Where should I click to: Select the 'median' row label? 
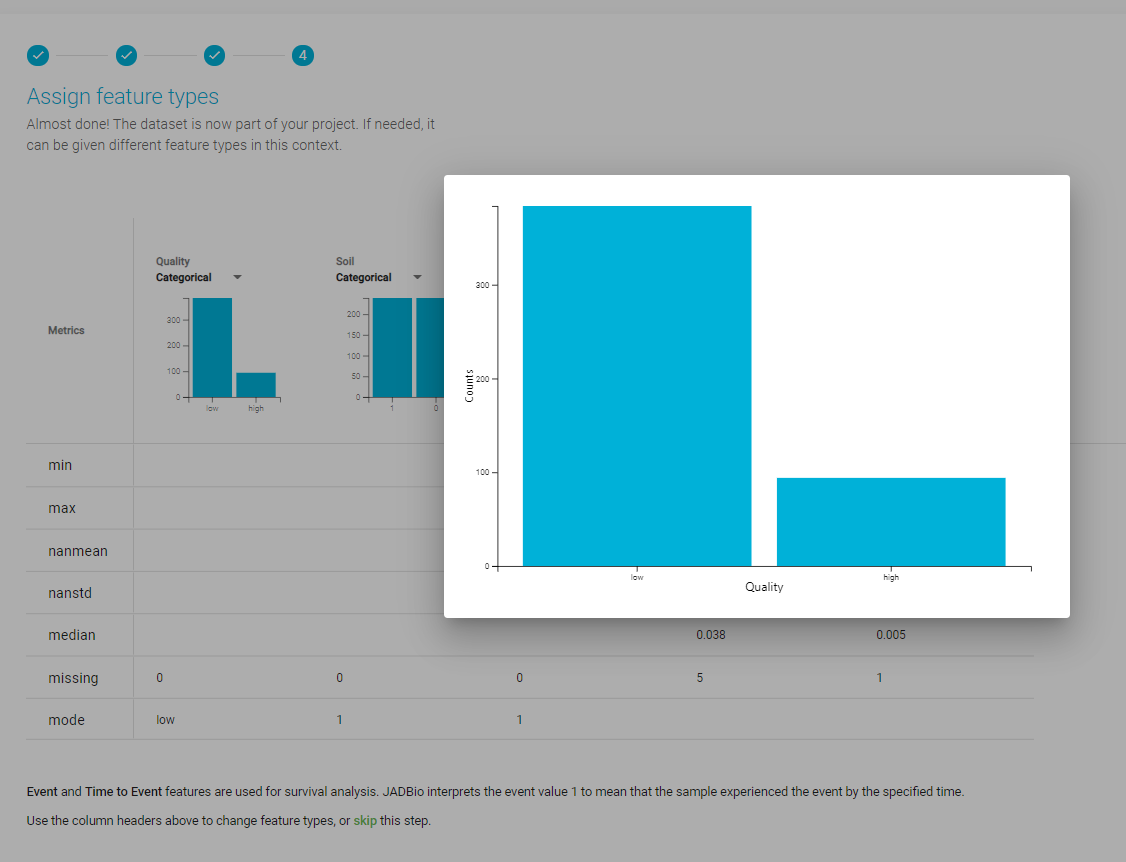72,635
